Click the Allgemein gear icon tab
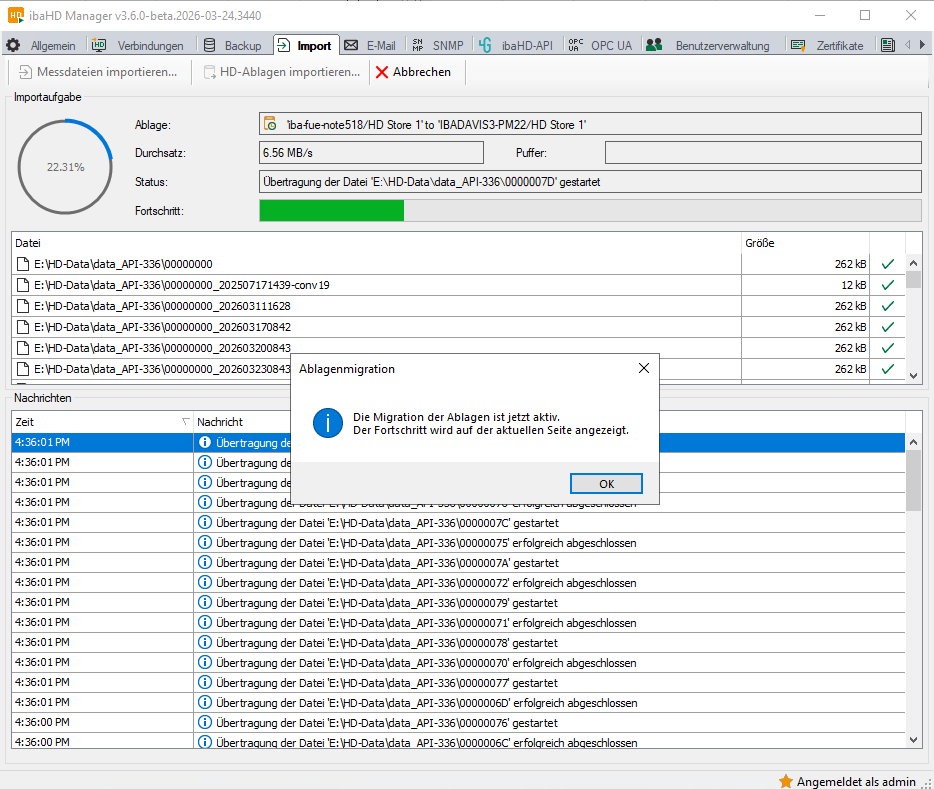Screen dimensions: 934x789 coord(14,46)
